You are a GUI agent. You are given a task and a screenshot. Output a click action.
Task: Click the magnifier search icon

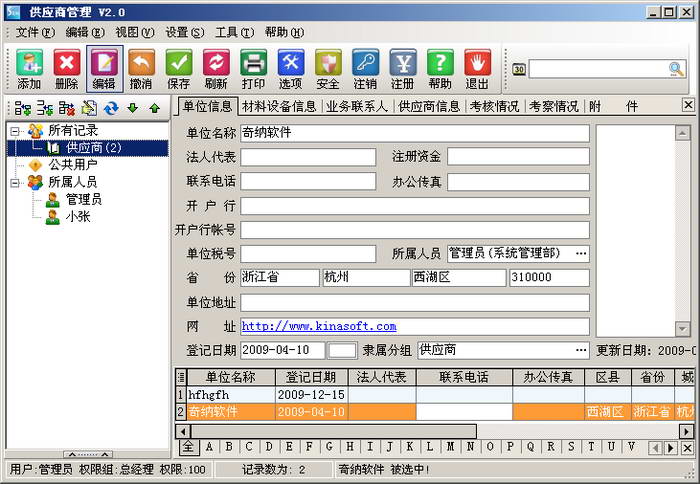point(676,69)
